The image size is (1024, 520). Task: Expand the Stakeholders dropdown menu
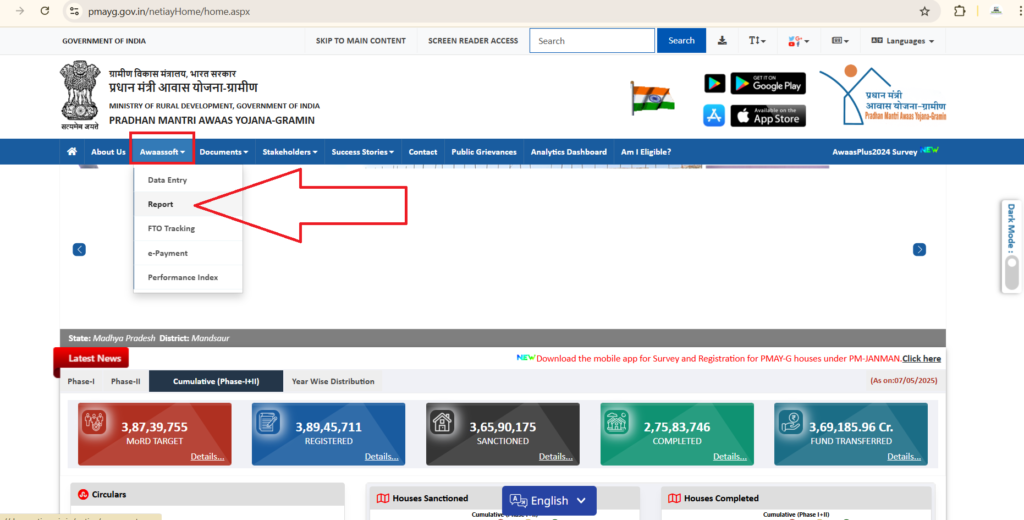(290, 152)
